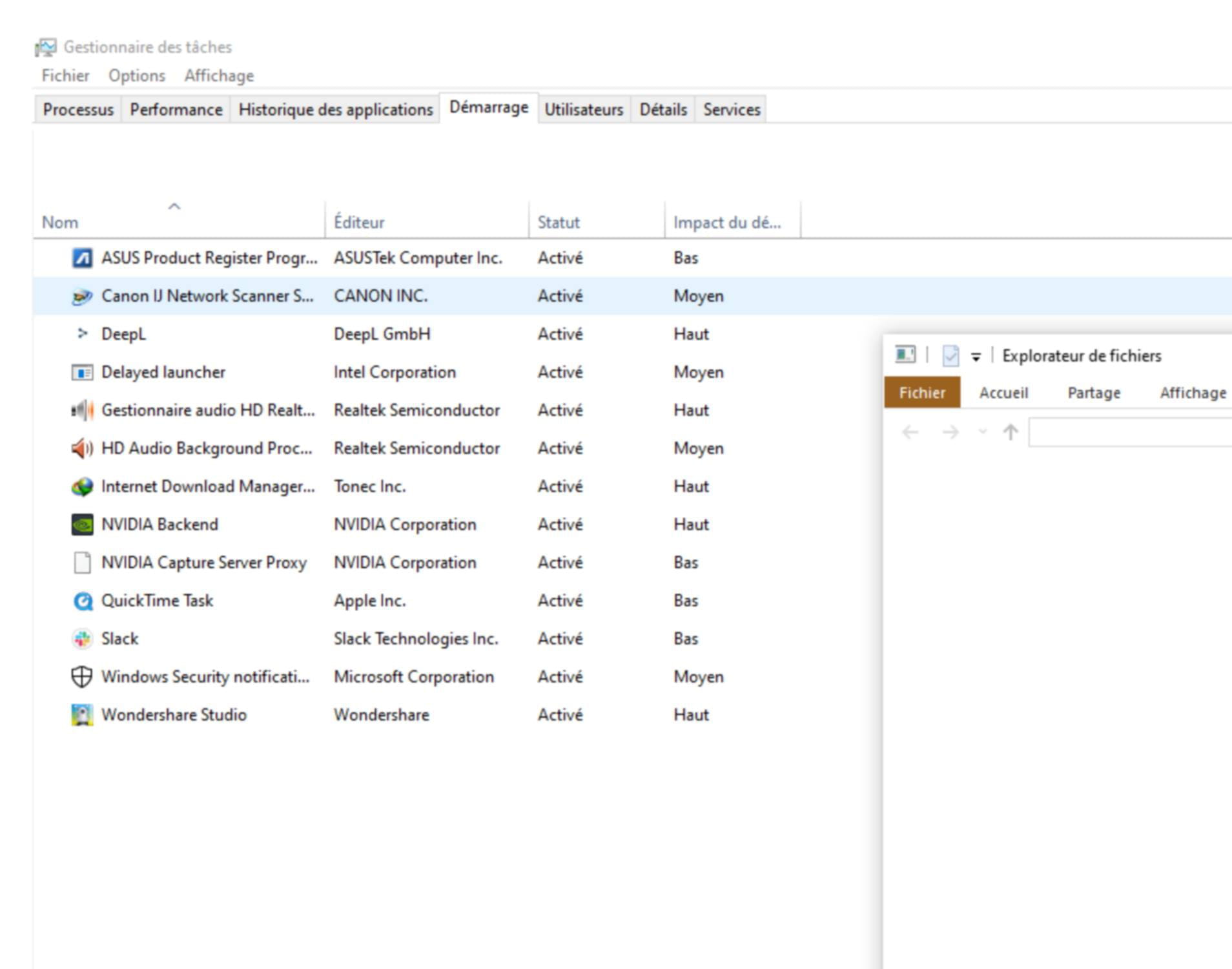
Task: Select the Internet Download Manager icon
Action: coord(82,486)
